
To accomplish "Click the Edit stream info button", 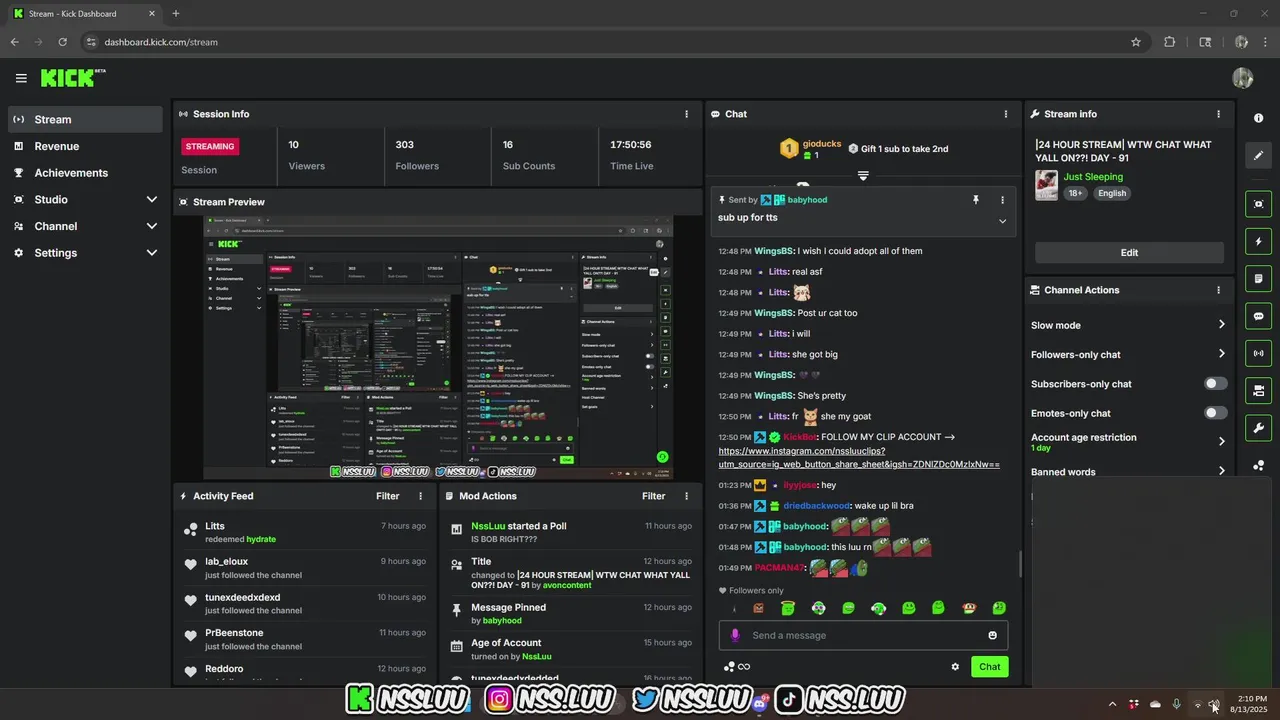I will click(1129, 253).
